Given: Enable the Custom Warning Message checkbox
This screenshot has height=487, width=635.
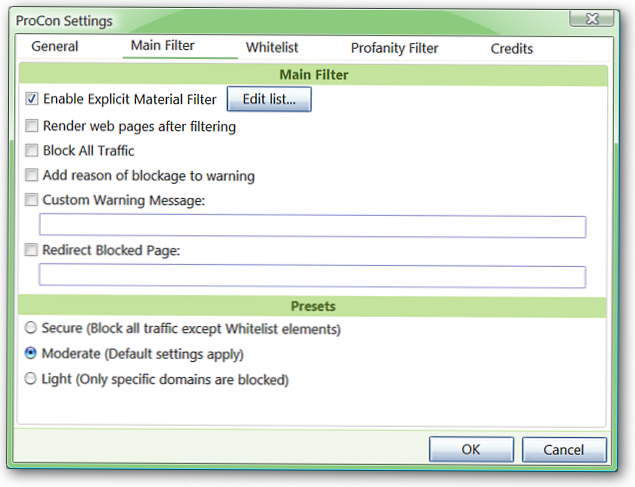Looking at the screenshot, I should click(32, 200).
